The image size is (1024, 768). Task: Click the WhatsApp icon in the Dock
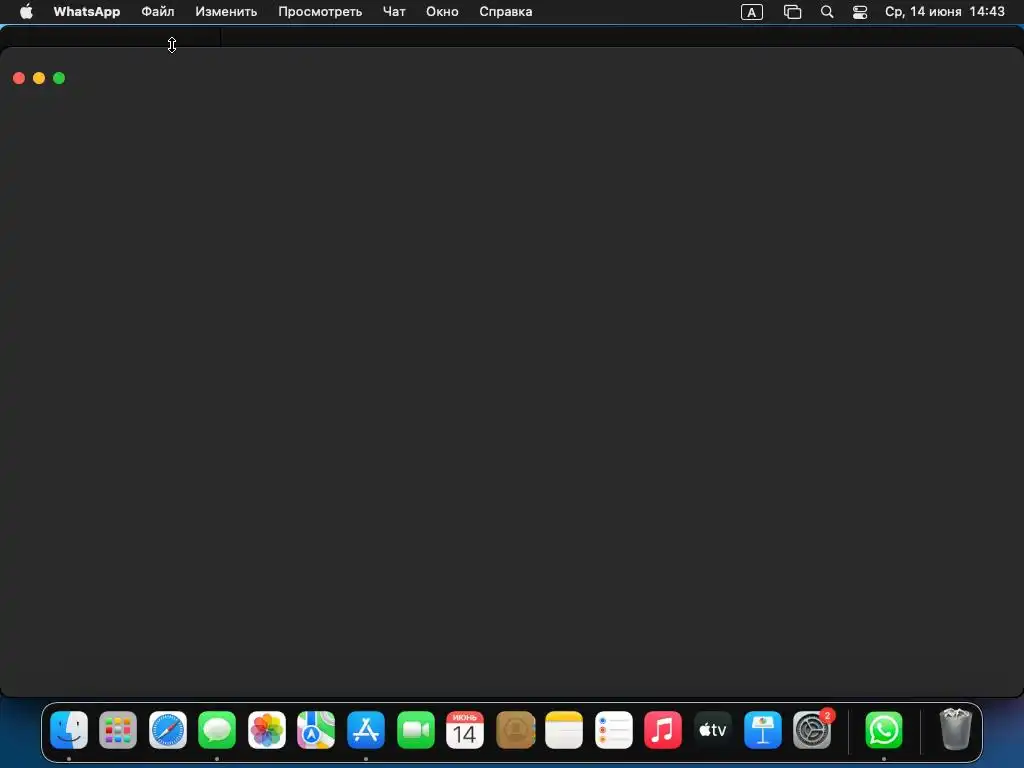[x=884, y=729]
